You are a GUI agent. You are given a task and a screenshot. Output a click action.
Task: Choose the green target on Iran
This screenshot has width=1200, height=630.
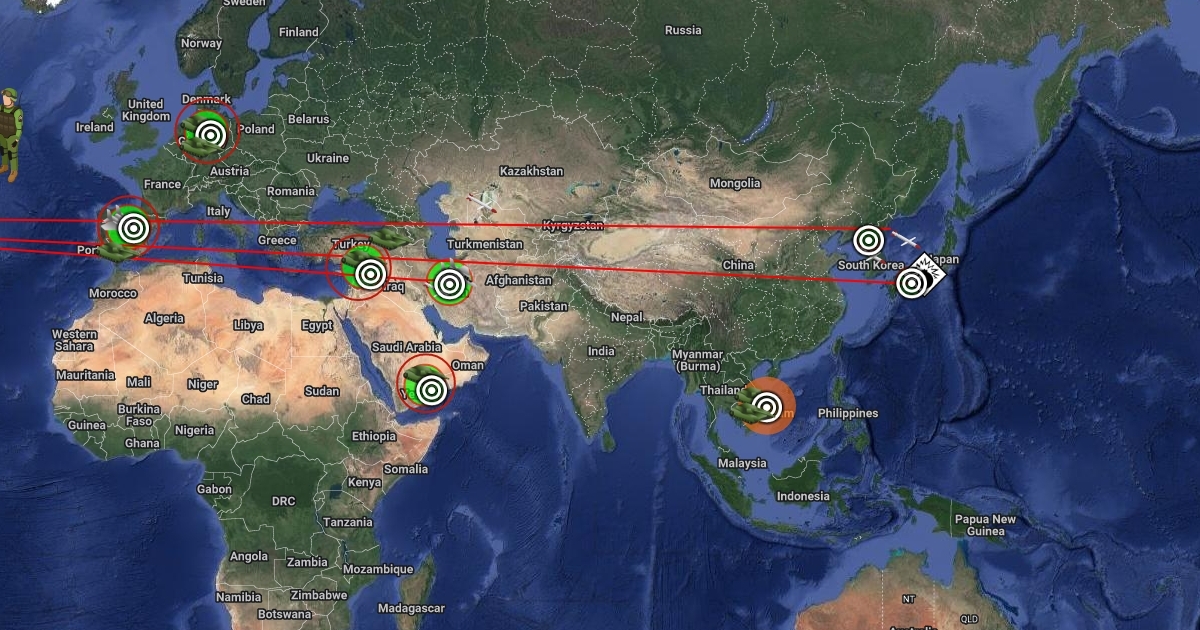[451, 283]
